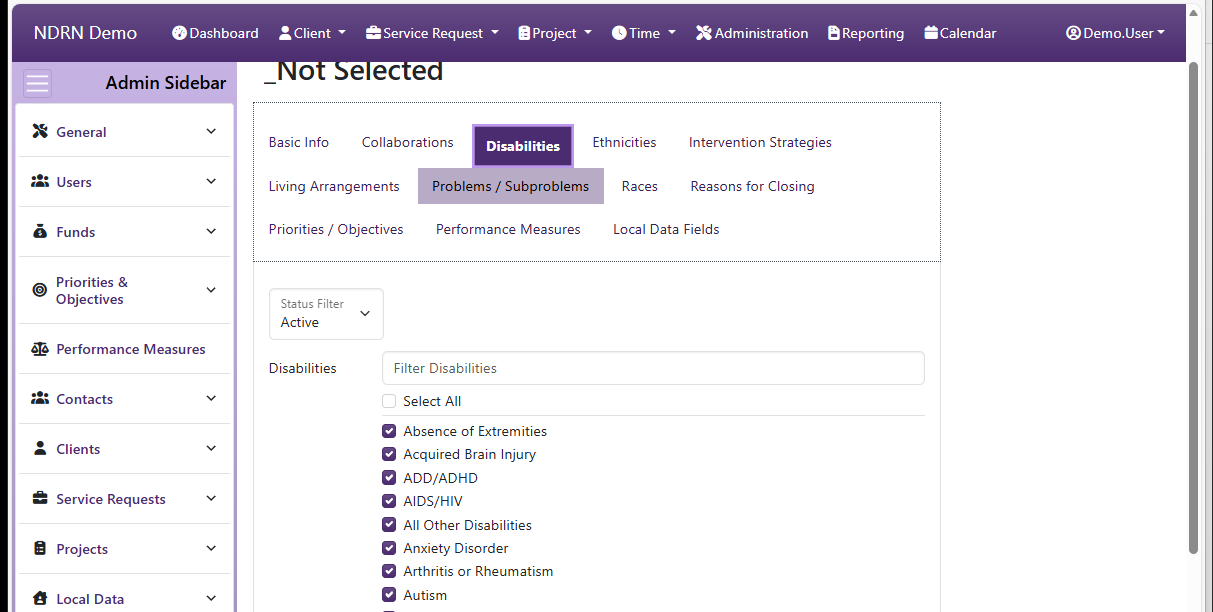Click the Local Data house icon

point(40,599)
